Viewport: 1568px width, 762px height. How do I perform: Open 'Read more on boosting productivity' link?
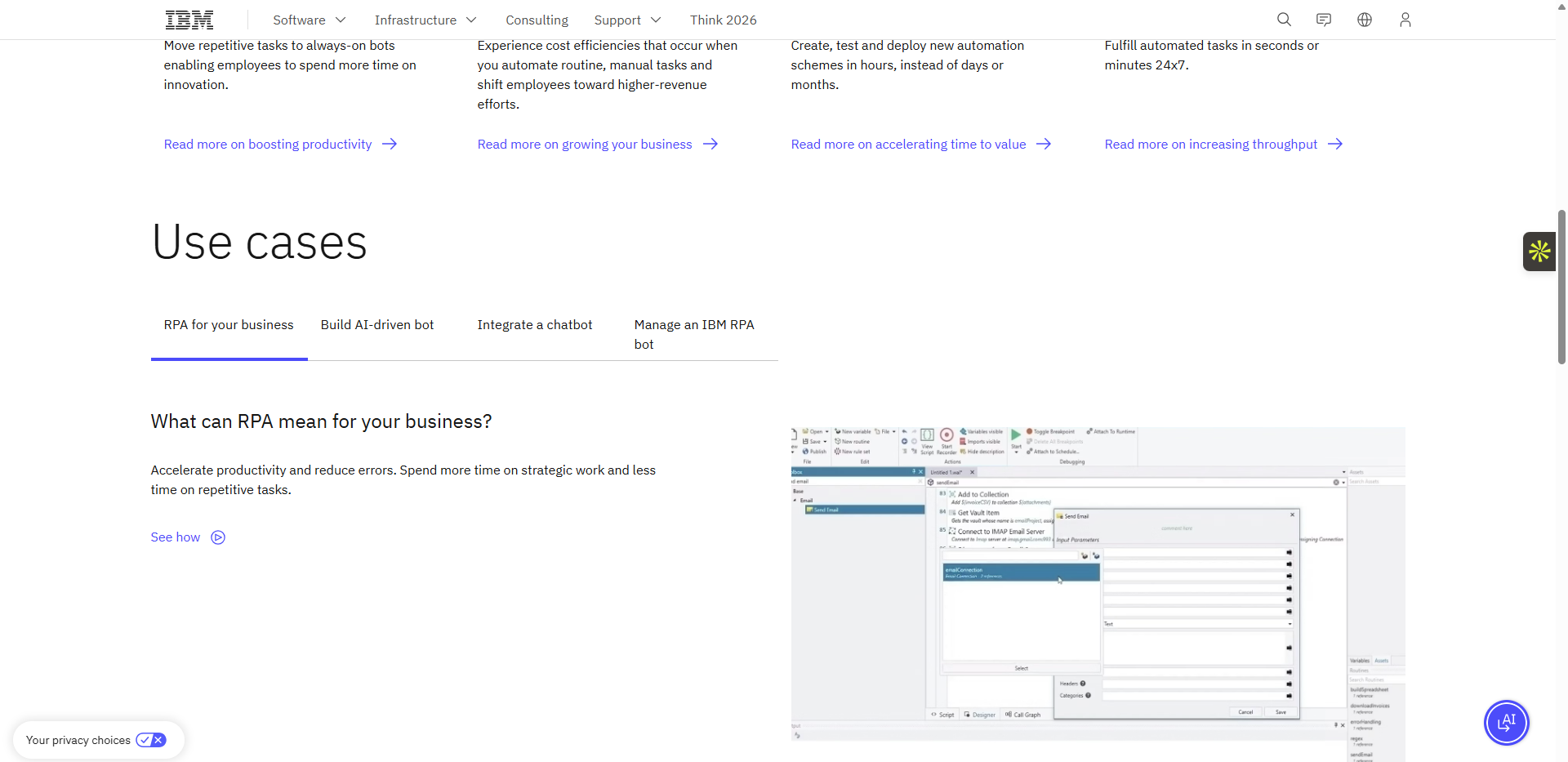point(267,144)
